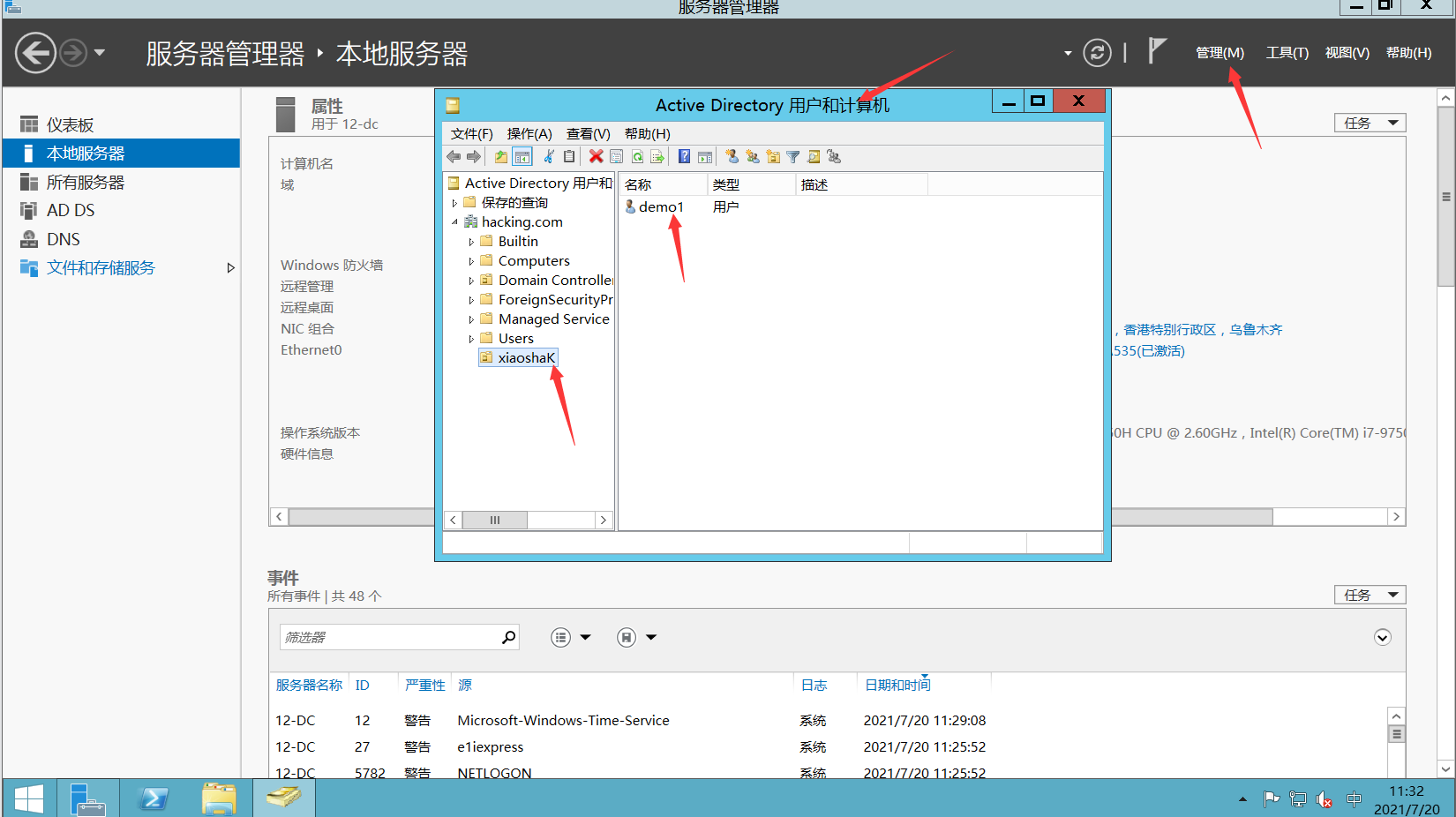This screenshot has width=1456, height=817.
Task: Expand 文件和存储服务 sidebar arrow
Action: pyautogui.click(x=230, y=268)
